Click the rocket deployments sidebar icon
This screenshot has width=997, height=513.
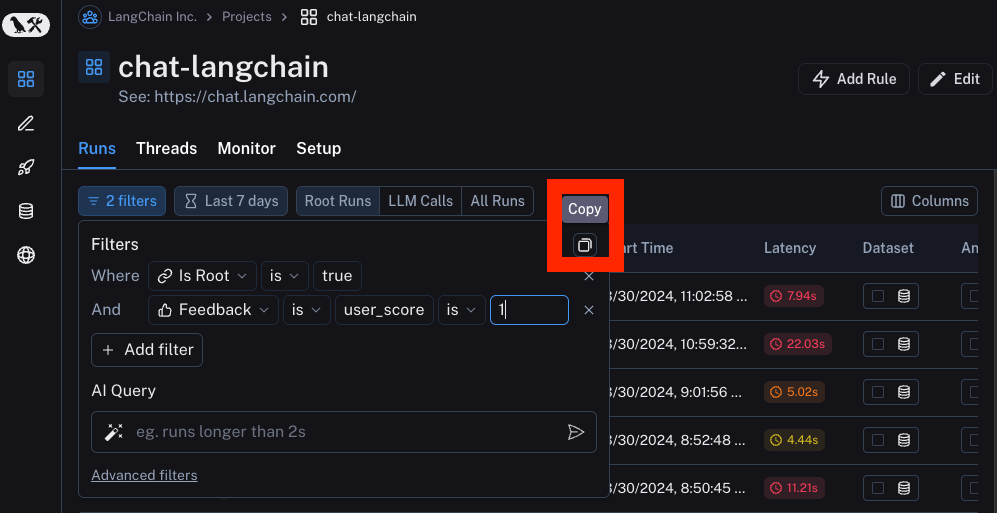point(26,167)
